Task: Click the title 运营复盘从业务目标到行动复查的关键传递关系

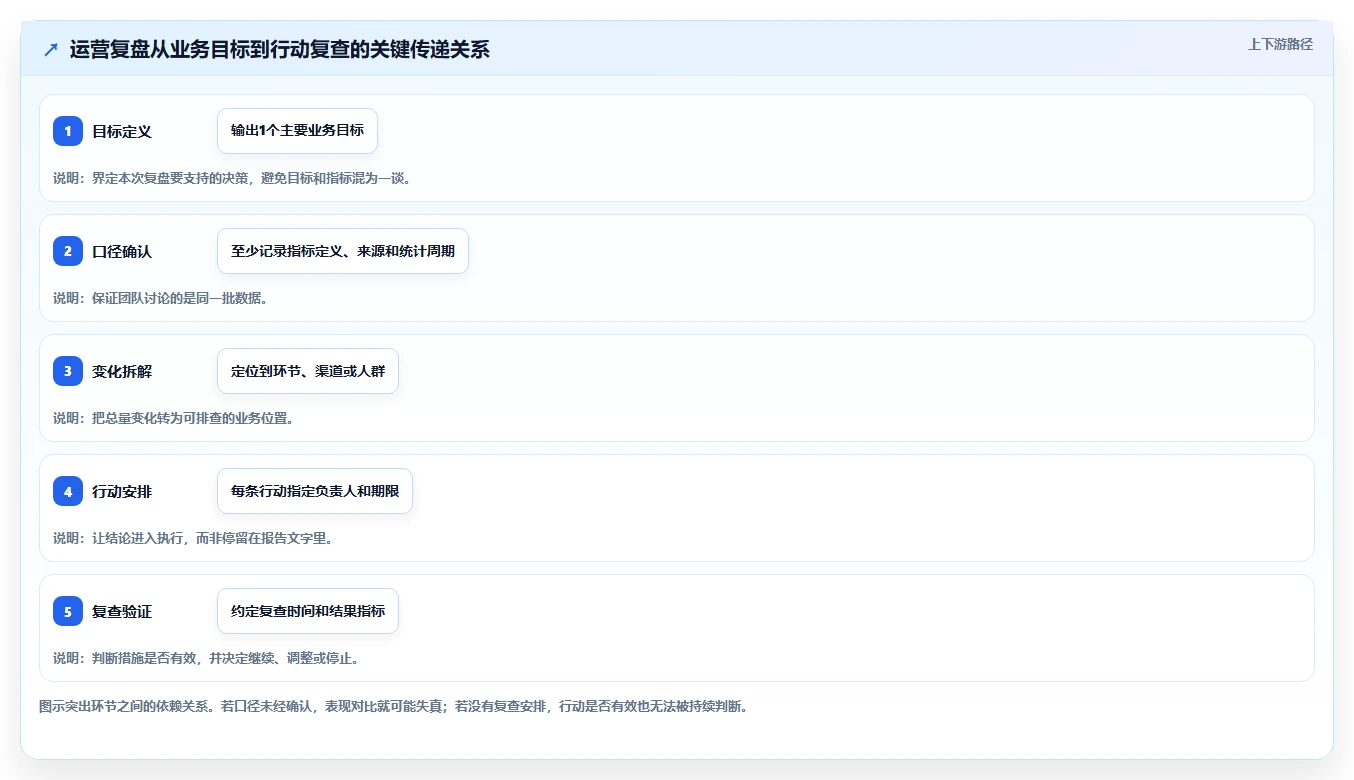Action: (280, 50)
